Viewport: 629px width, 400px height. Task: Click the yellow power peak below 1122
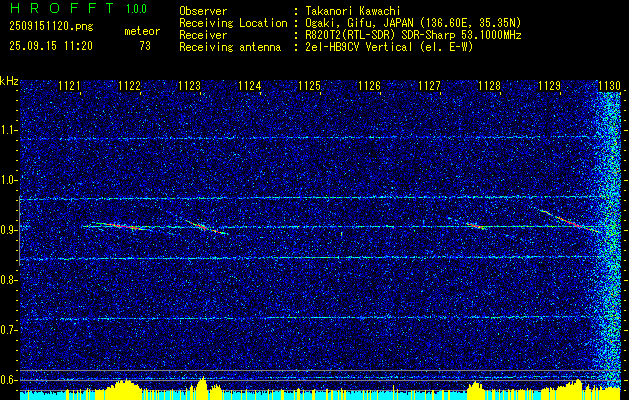click(x=126, y=389)
